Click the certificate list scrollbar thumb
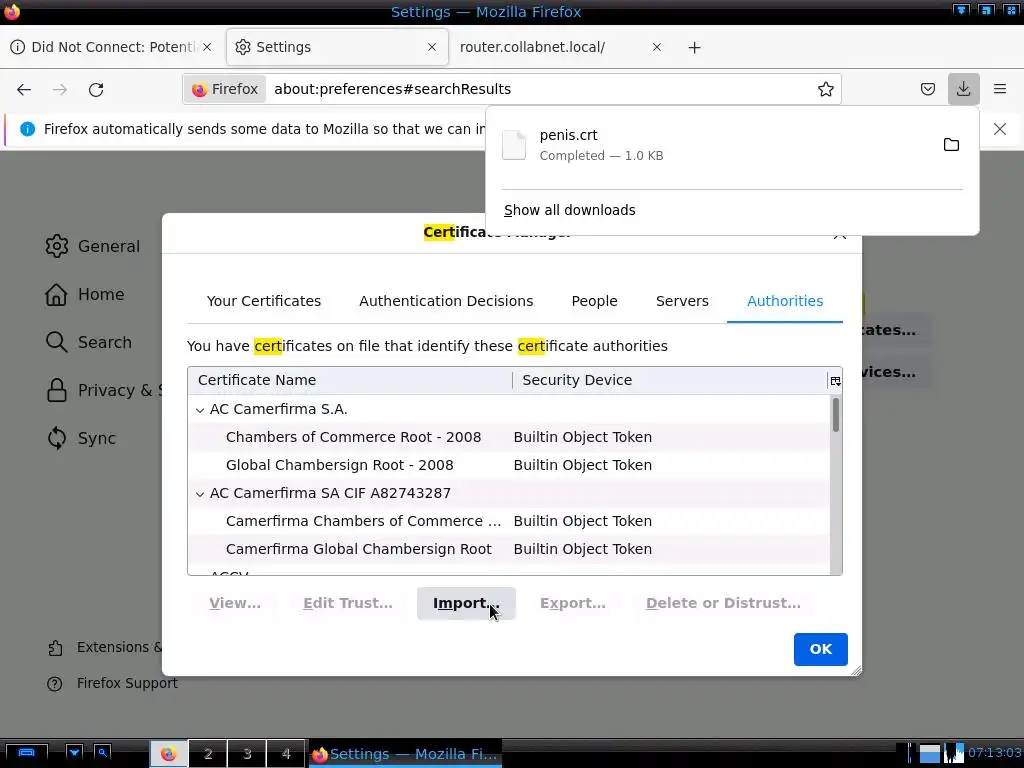Image resolution: width=1024 pixels, height=768 pixels. (835, 415)
